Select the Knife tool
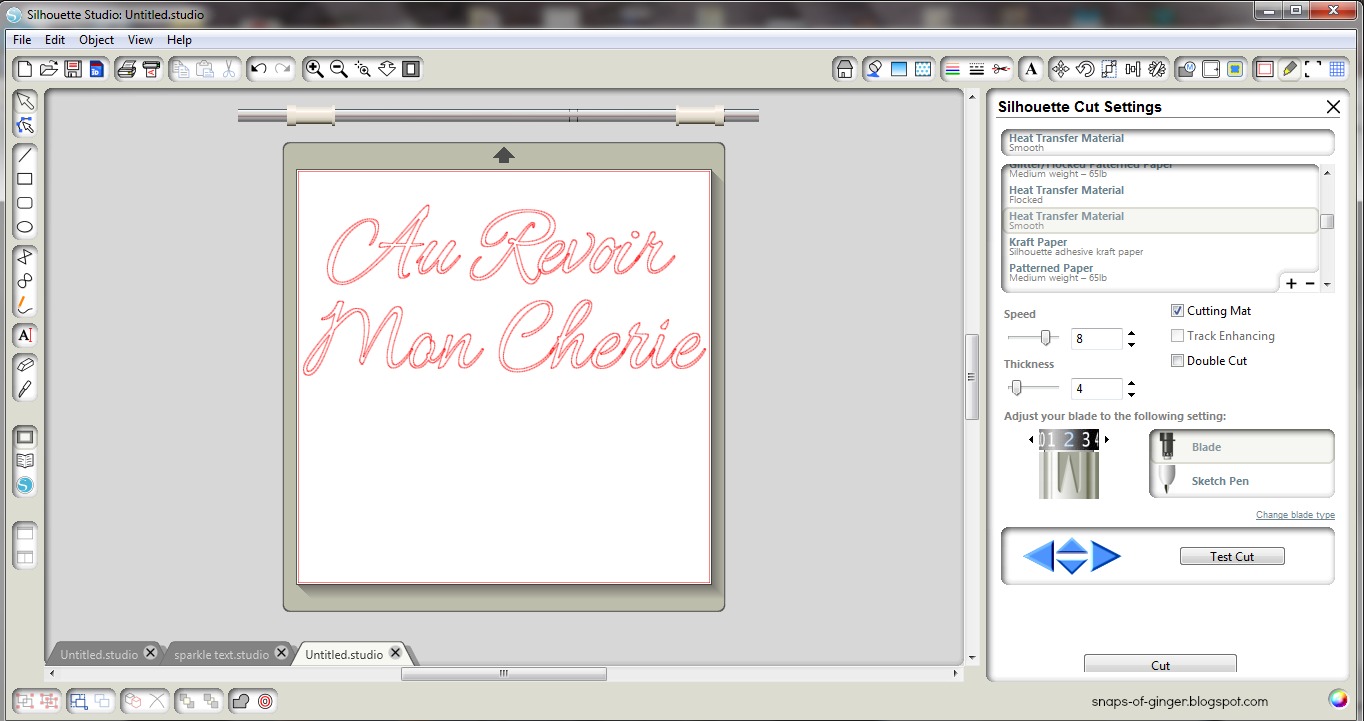 25,388
